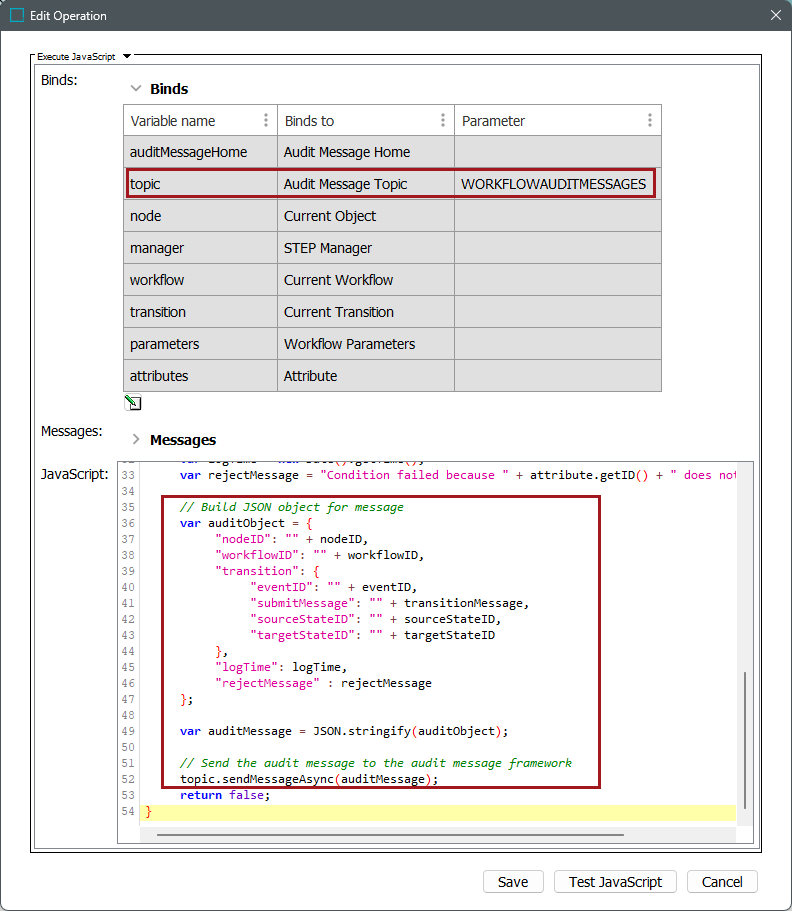This screenshot has width=792, height=911.
Task: Click the vertical scrollbar in the code editor
Action: [x=744, y=740]
